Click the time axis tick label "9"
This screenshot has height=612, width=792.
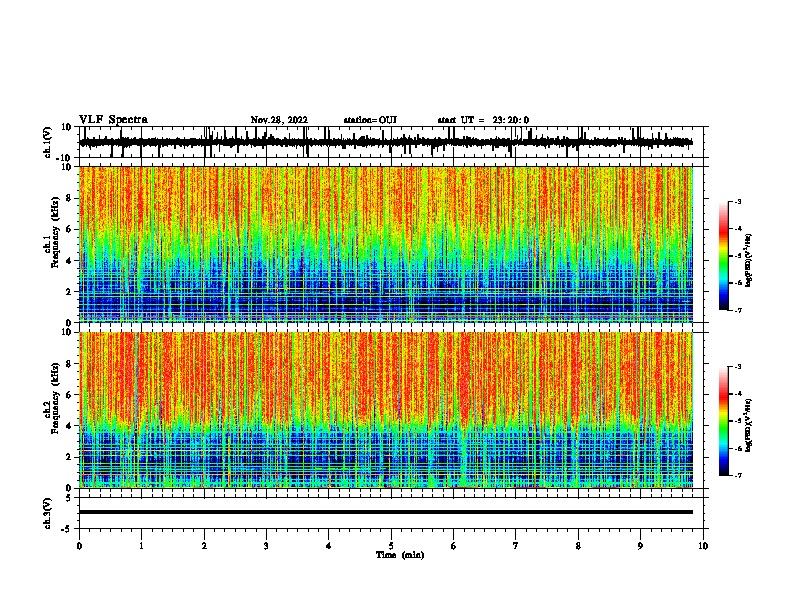coord(640,546)
